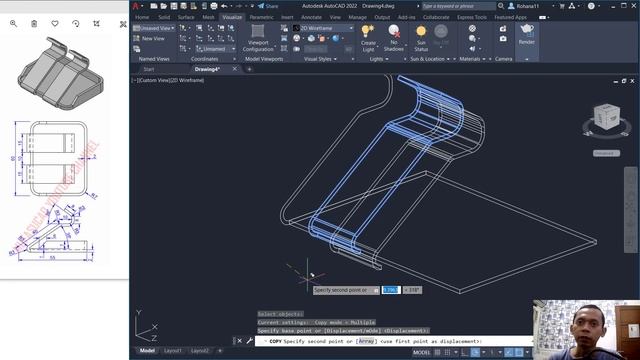Click the Render teapot button
Image resolution: width=640 pixels, height=360 pixels.
527,34
